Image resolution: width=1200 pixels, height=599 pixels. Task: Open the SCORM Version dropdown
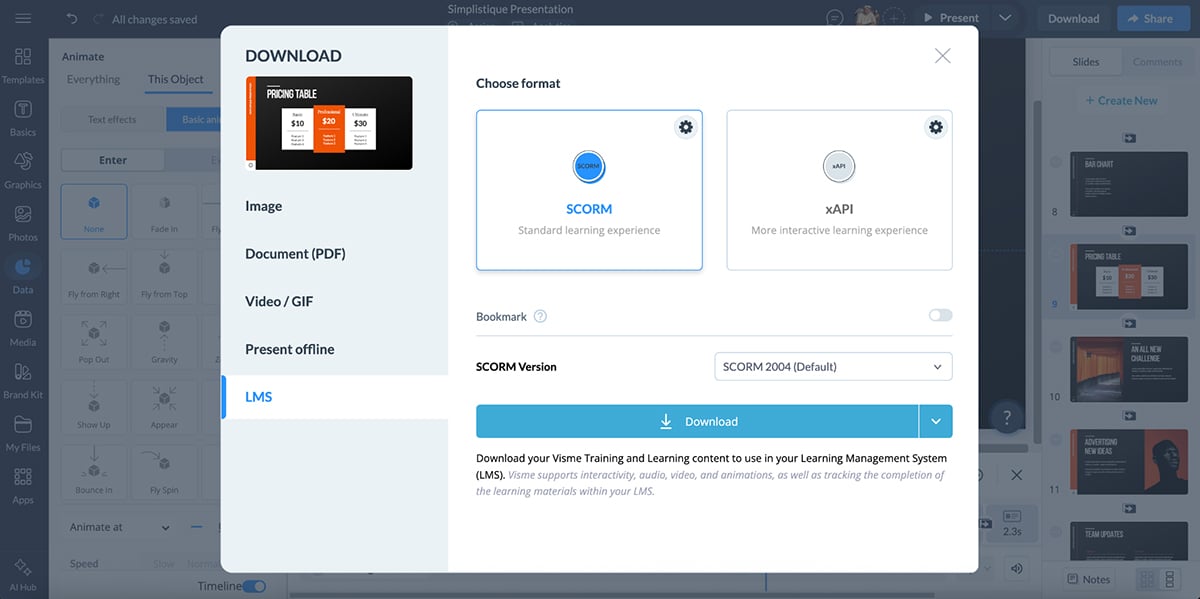click(x=832, y=366)
